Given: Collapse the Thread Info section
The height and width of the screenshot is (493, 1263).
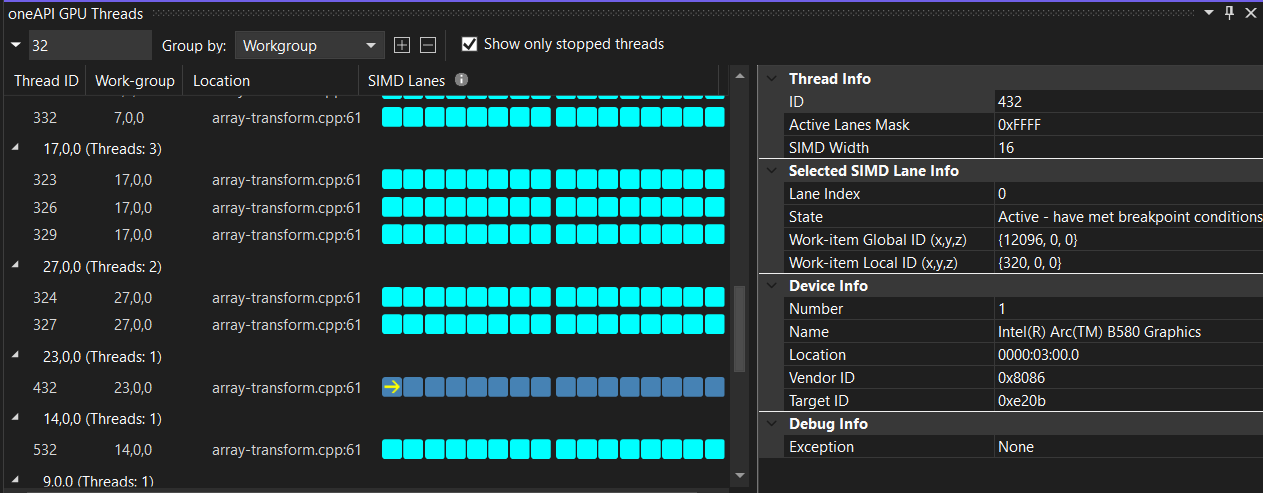Looking at the screenshot, I should [x=771, y=79].
